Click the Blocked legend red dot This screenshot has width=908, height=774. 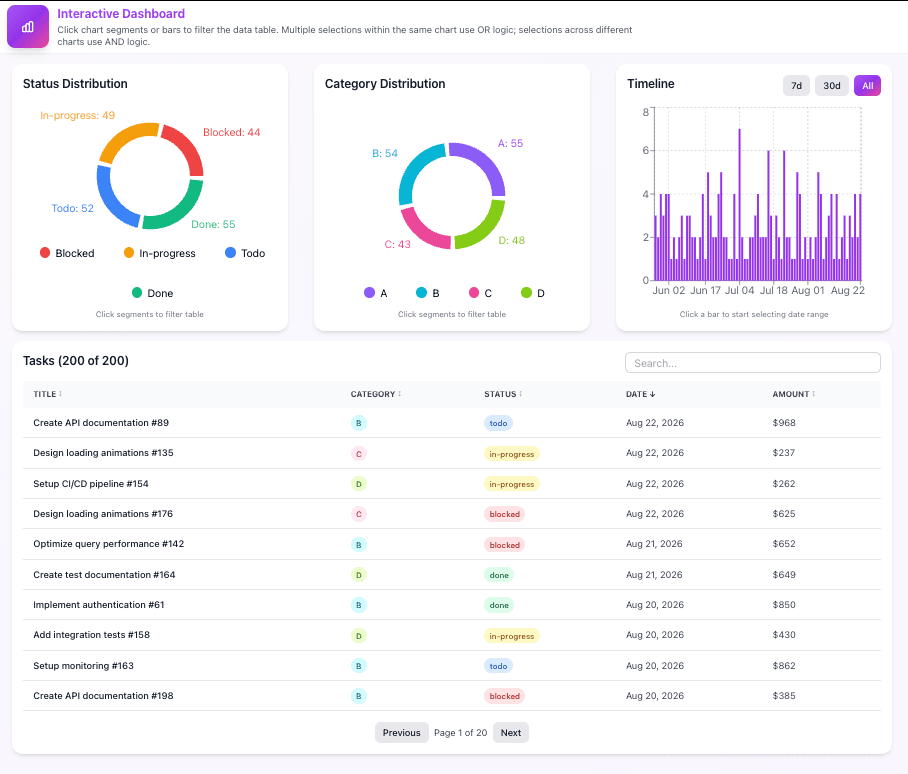(45, 253)
